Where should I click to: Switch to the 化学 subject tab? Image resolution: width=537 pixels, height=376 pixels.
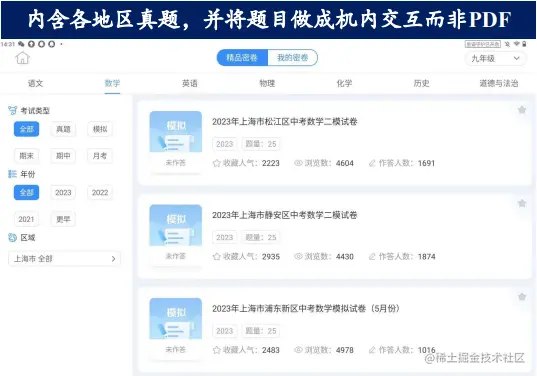[344, 83]
